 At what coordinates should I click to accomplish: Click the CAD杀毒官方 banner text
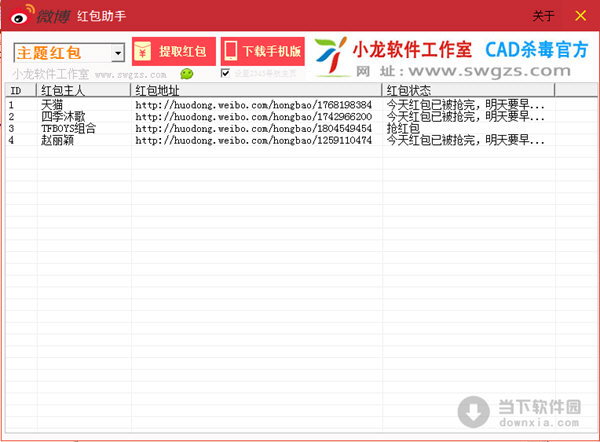tap(536, 50)
